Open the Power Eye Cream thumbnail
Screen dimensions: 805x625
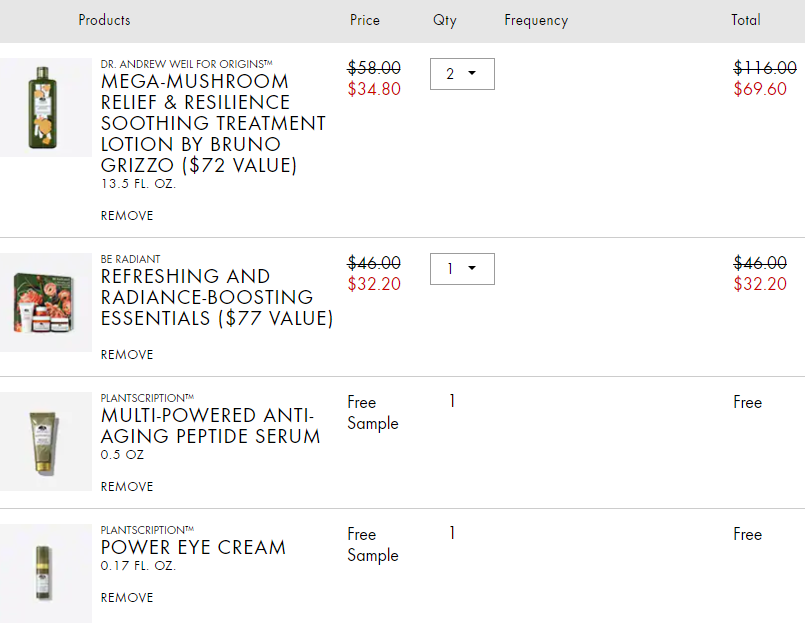pyautogui.click(x=46, y=574)
